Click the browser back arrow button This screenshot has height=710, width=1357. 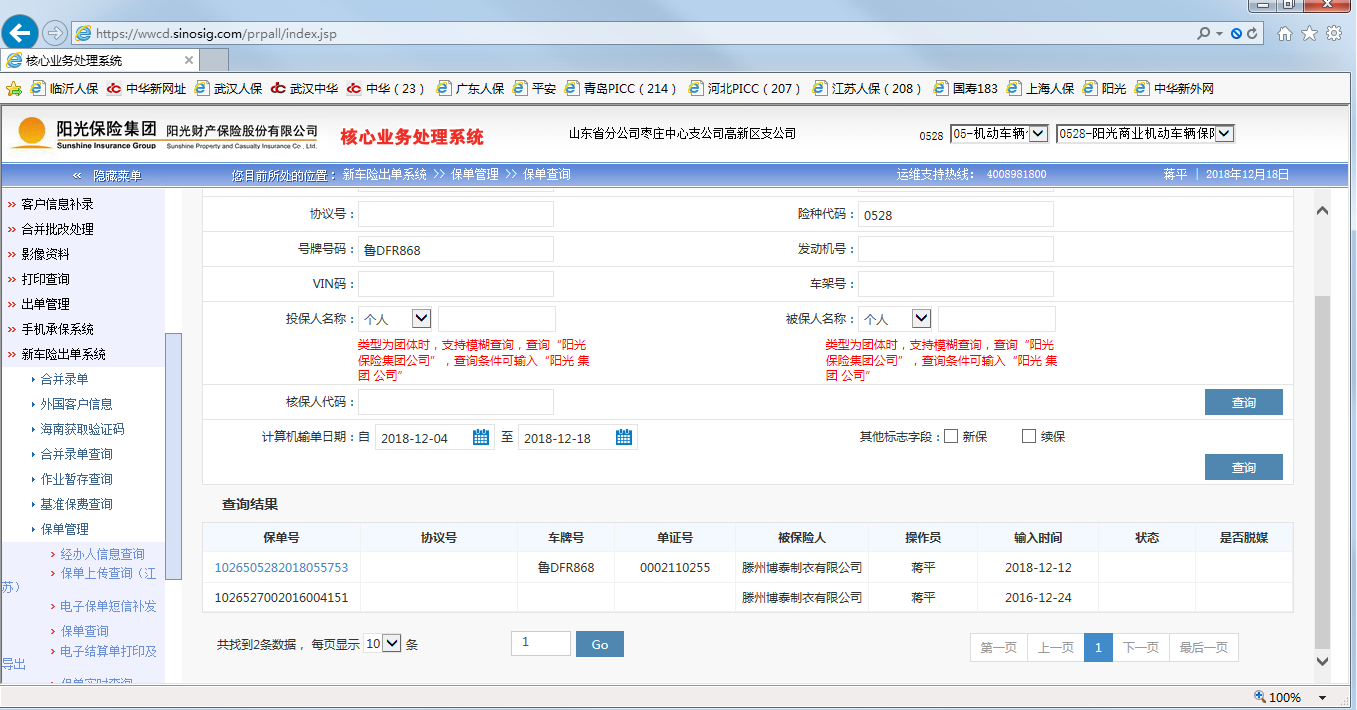[x=21, y=33]
